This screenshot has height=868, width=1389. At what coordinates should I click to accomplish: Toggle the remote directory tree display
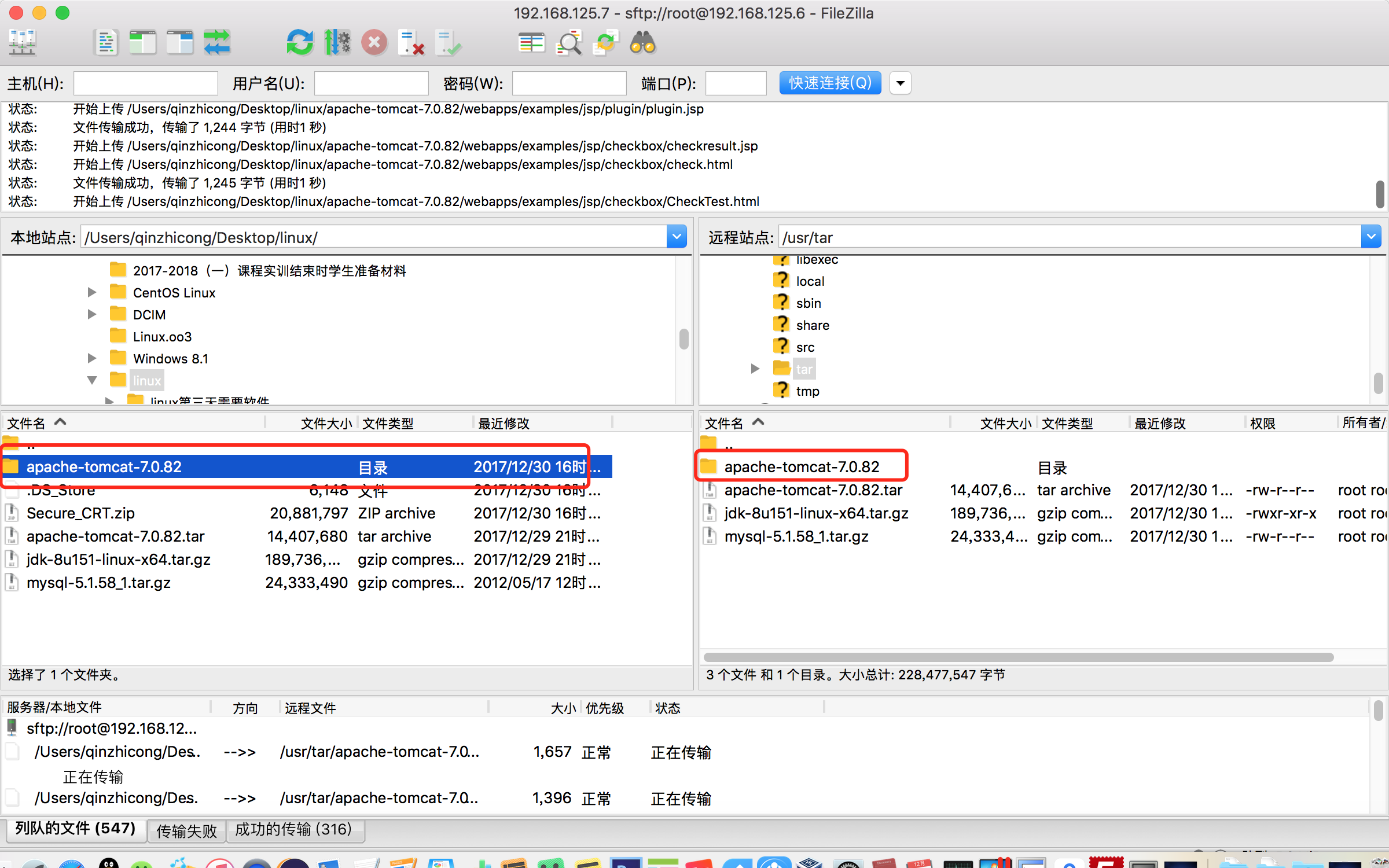click(180, 43)
